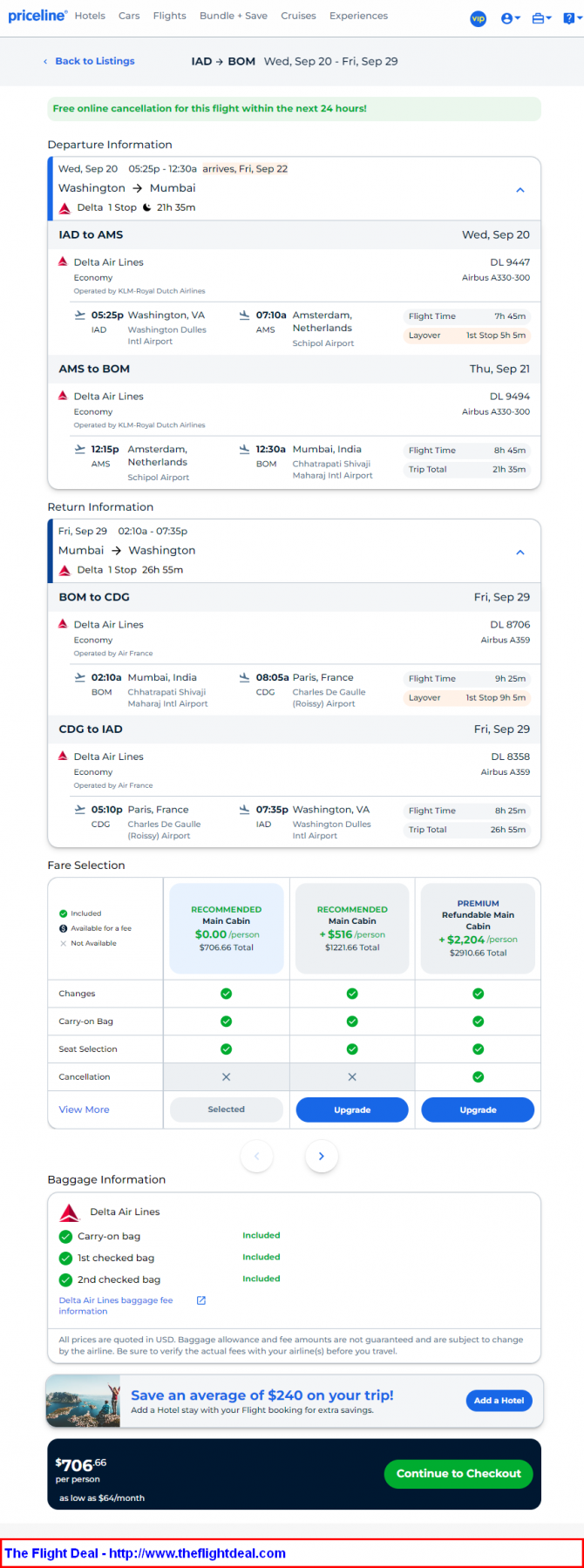Screen dimensions: 584x1568
Task: Click takeoff plane icon at 05:25p Washington
Action: [x=80, y=316]
